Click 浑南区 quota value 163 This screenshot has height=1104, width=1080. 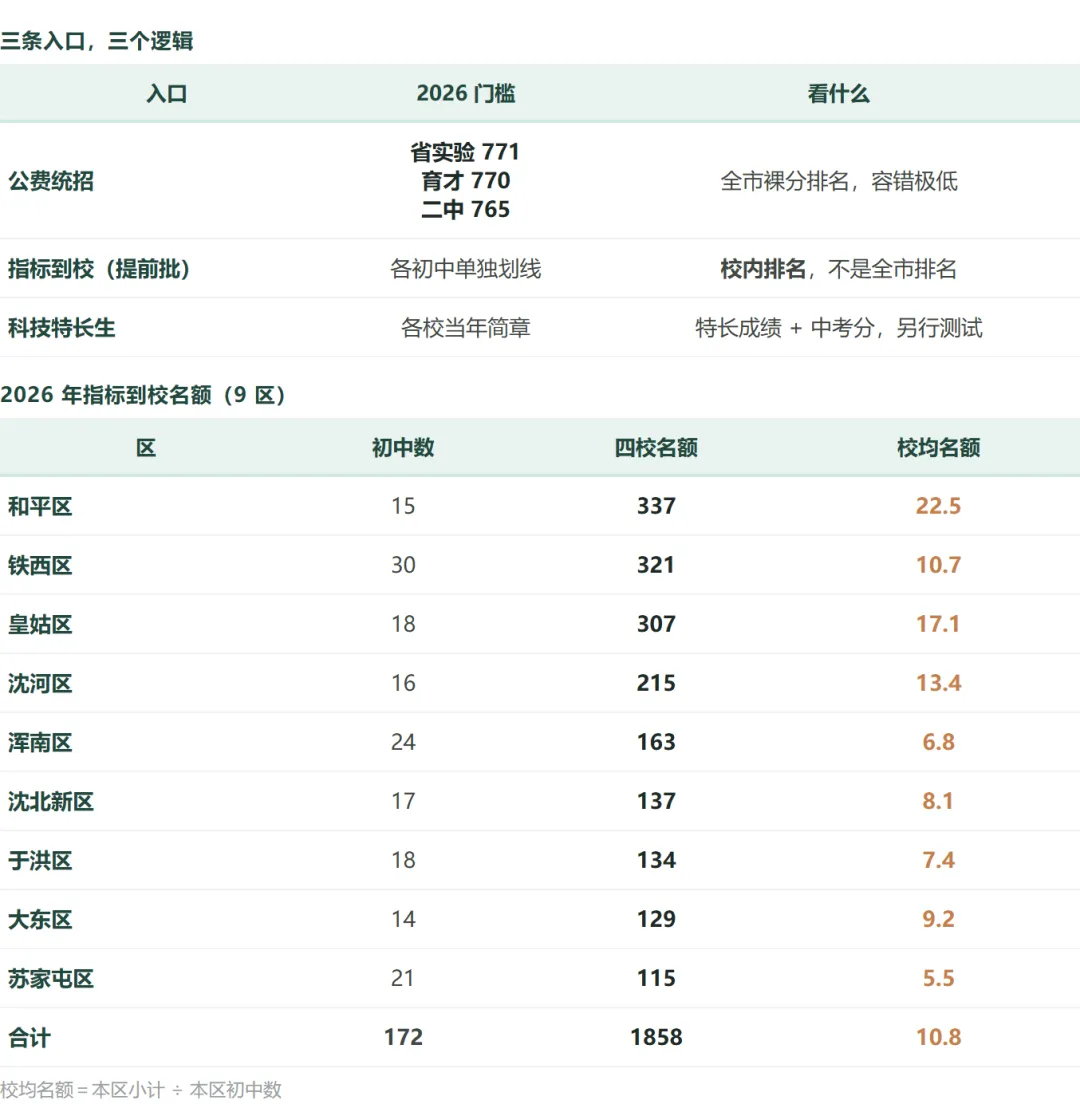(656, 743)
